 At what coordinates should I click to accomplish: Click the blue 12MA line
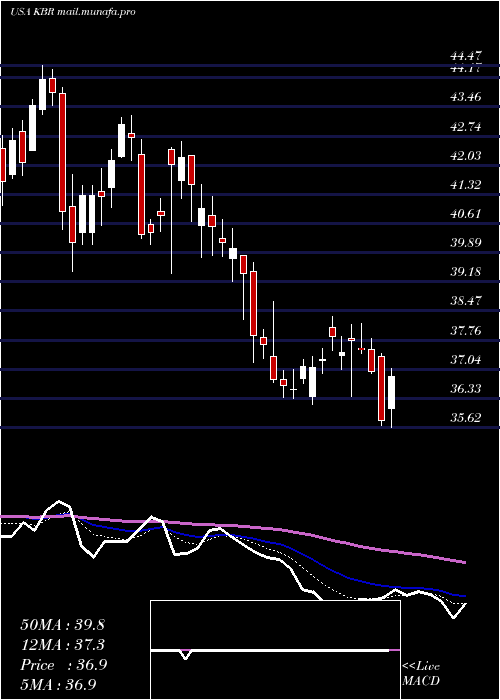(312, 558)
